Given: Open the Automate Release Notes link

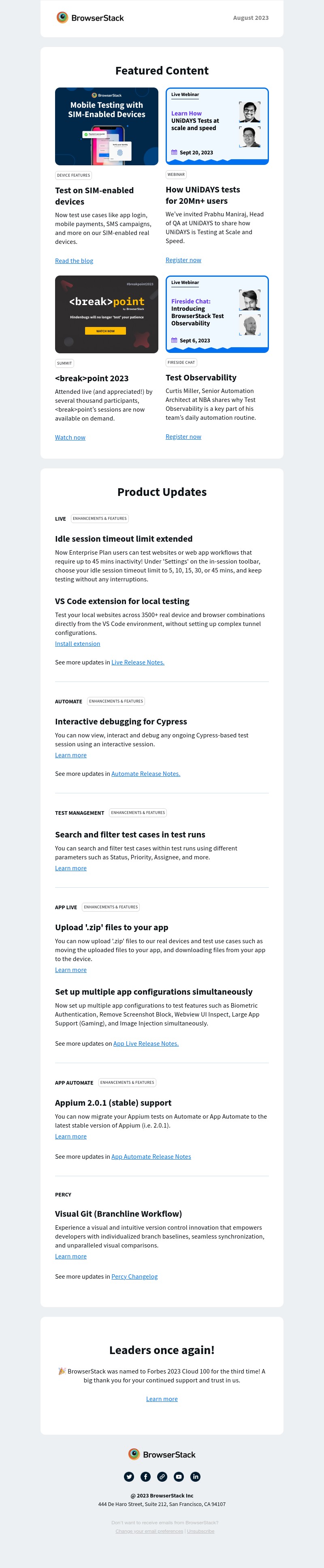Looking at the screenshot, I should point(146,773).
